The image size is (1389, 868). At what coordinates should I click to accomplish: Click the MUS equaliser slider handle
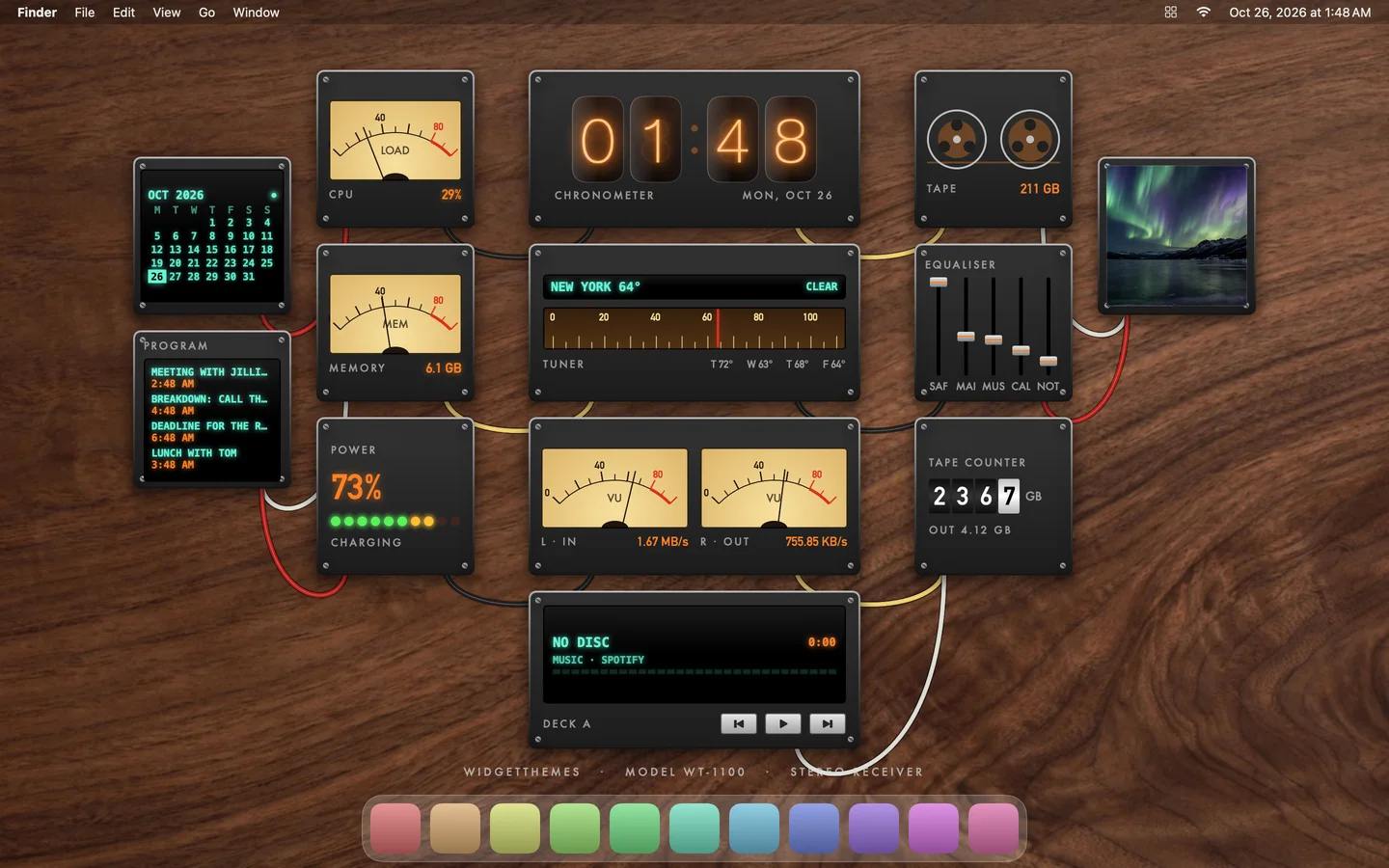(x=994, y=339)
